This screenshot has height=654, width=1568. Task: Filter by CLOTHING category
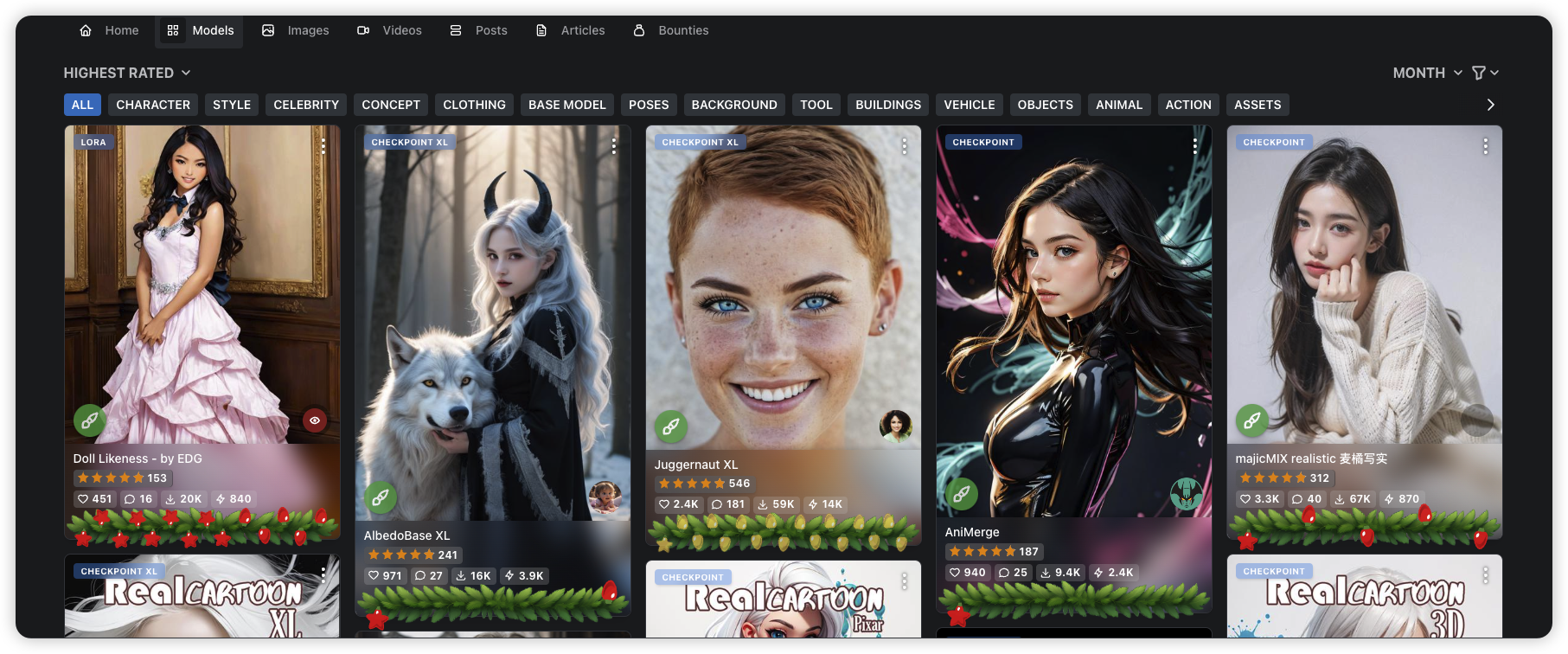click(x=474, y=105)
